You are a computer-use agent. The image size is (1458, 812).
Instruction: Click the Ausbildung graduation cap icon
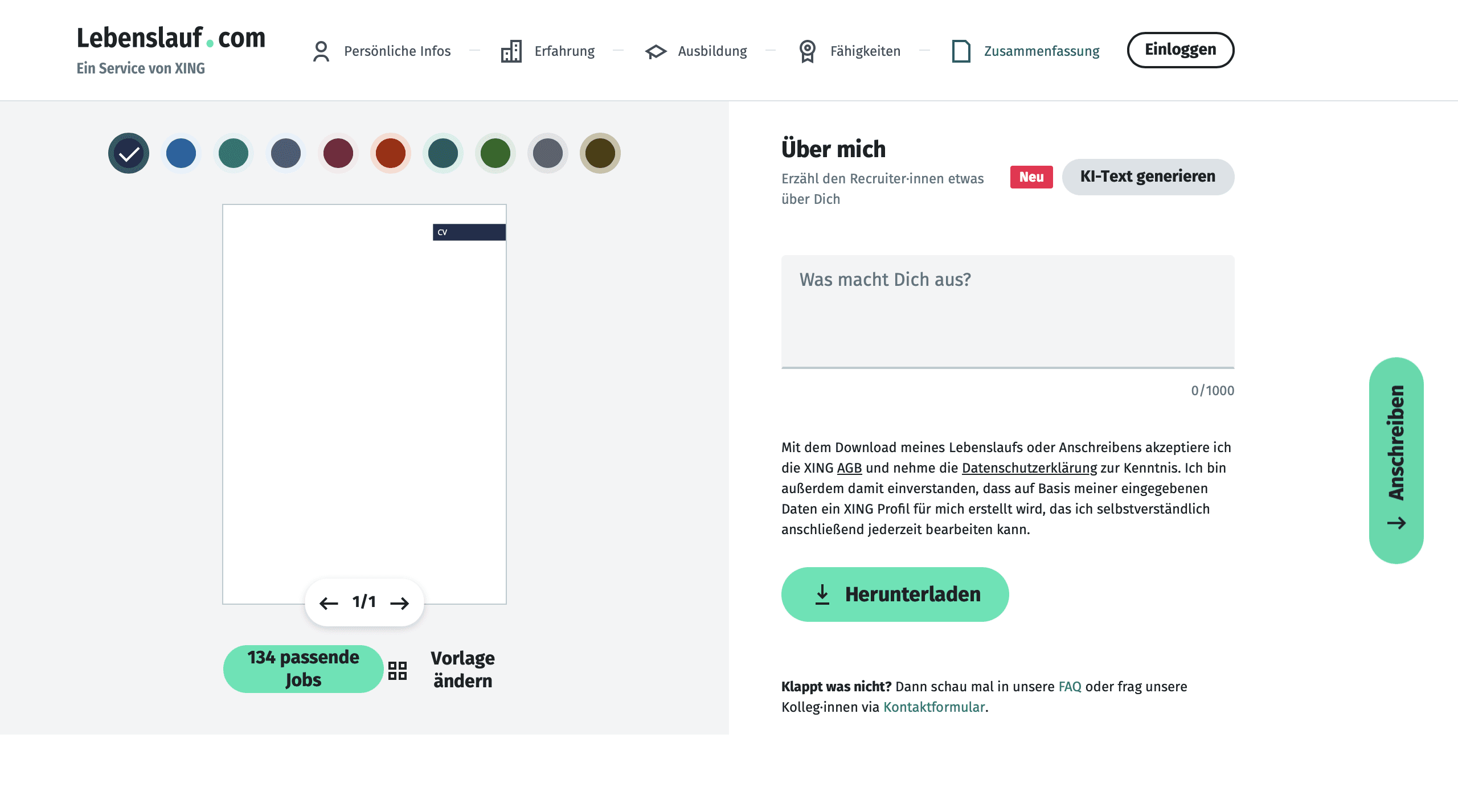656,51
